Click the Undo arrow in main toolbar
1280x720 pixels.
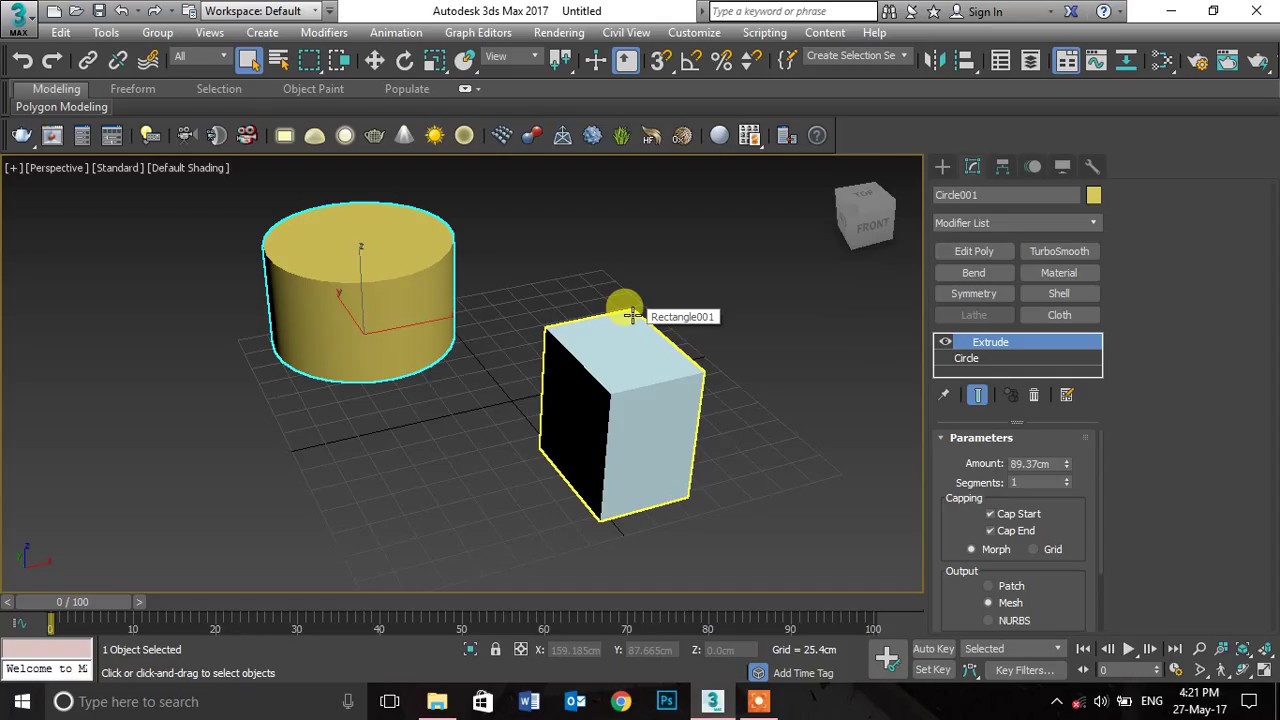pyautogui.click(x=22, y=60)
